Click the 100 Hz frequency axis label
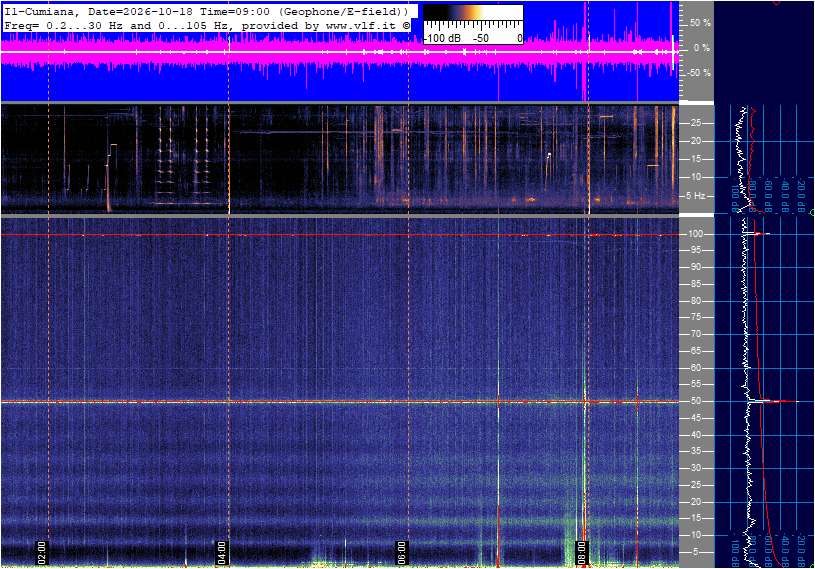The image size is (815, 569). click(695, 234)
